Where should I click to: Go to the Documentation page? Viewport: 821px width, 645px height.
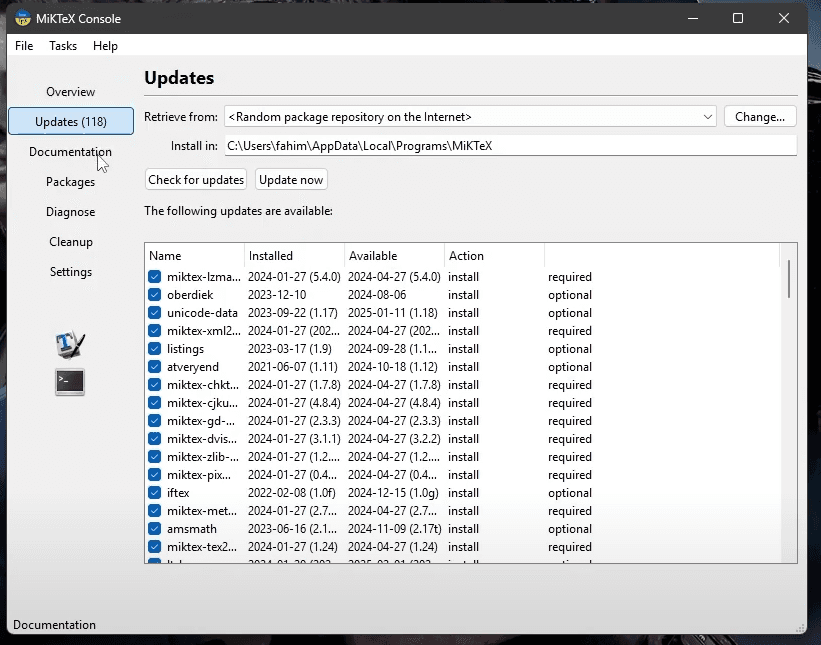click(x=71, y=152)
